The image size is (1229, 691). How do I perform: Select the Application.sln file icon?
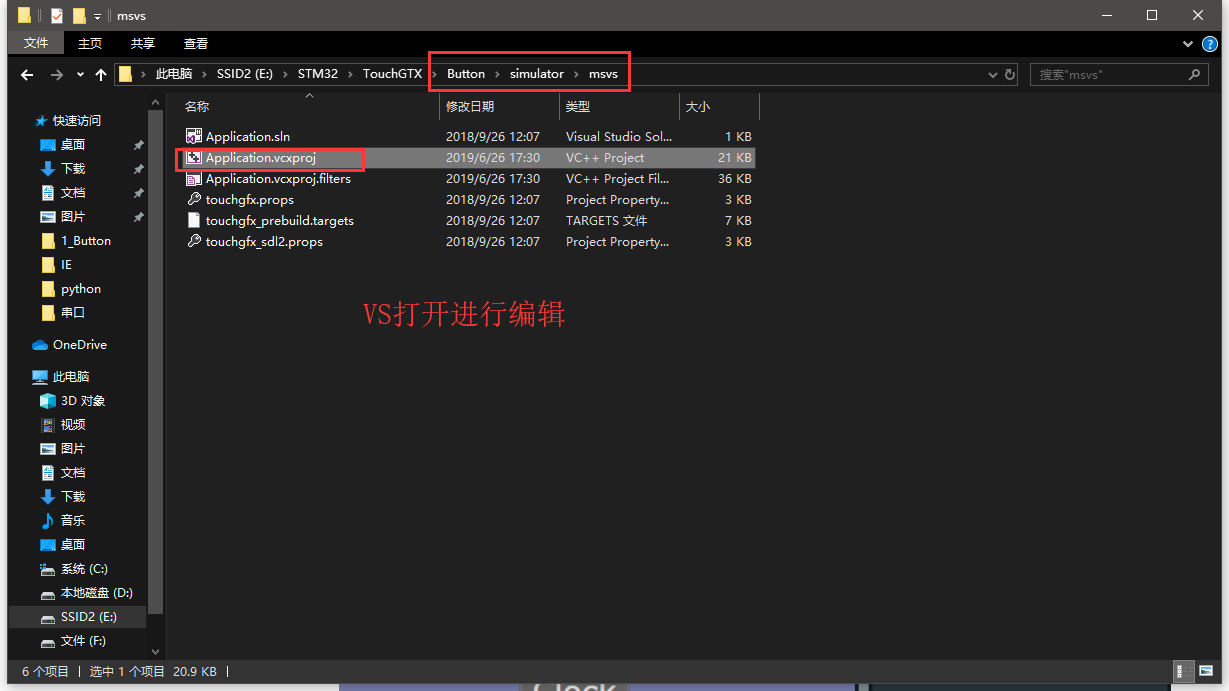click(x=194, y=136)
